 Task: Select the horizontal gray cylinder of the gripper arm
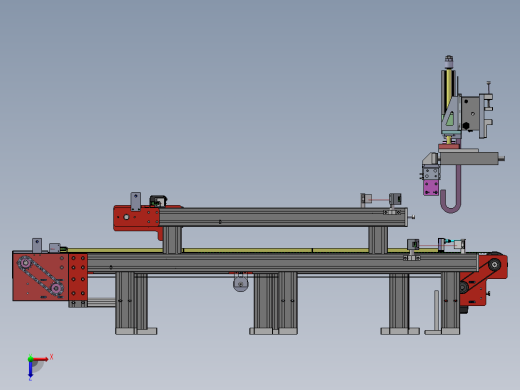coord(469,158)
